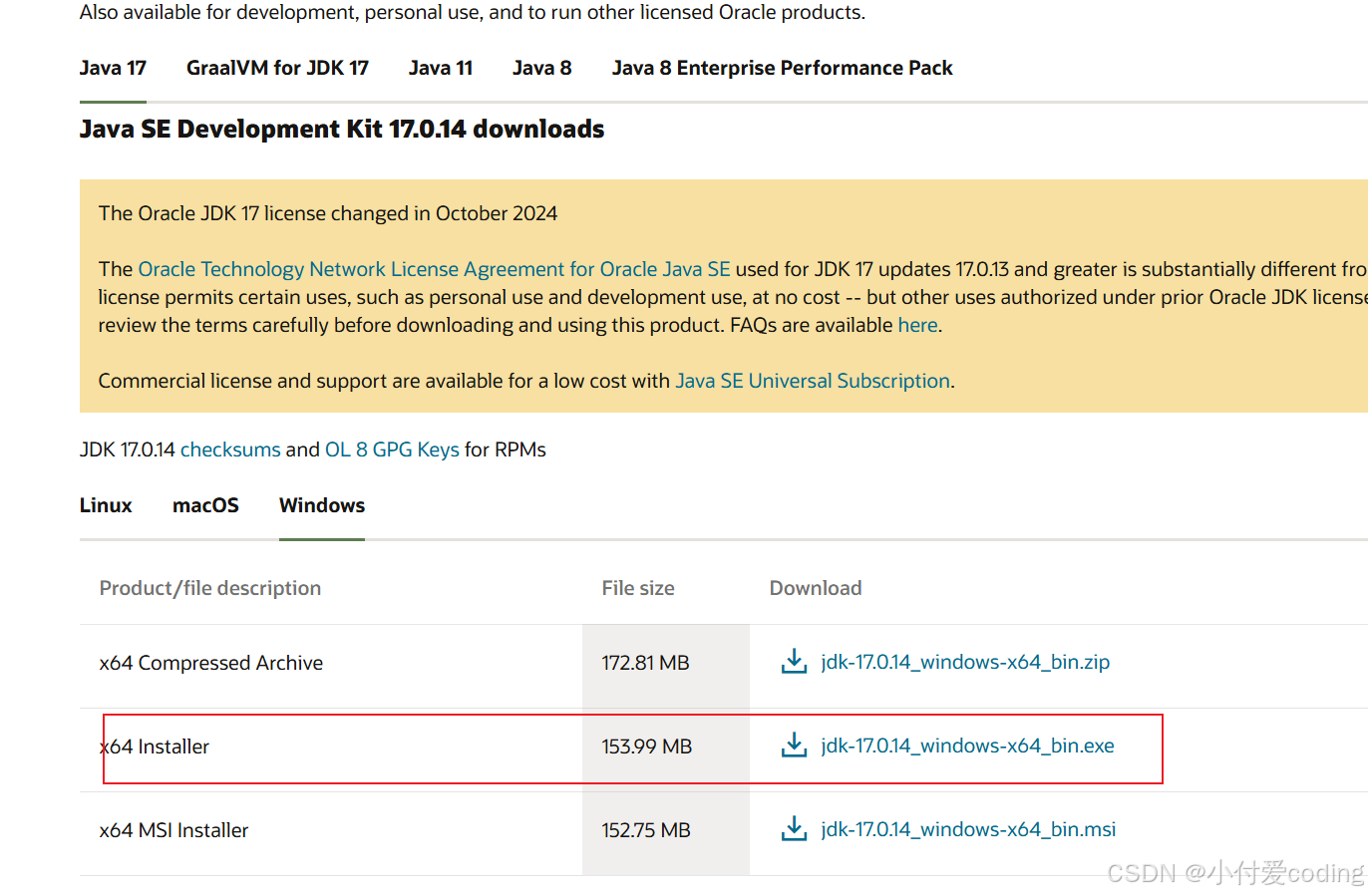Screen dimensions: 1368x896
Task: Click the 'Download' column header
Action: point(816,588)
